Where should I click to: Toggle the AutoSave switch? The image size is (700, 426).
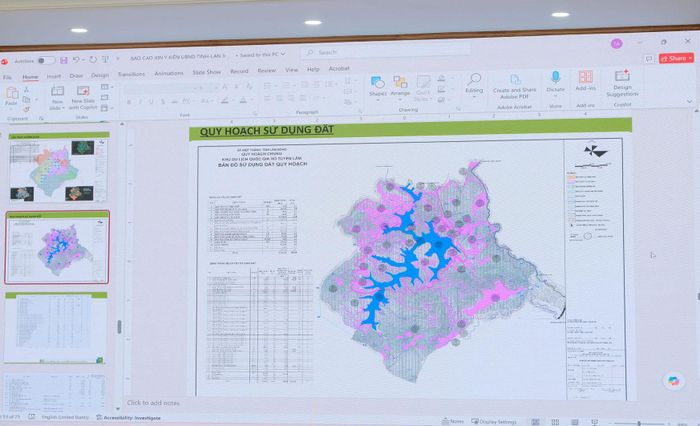point(46,60)
